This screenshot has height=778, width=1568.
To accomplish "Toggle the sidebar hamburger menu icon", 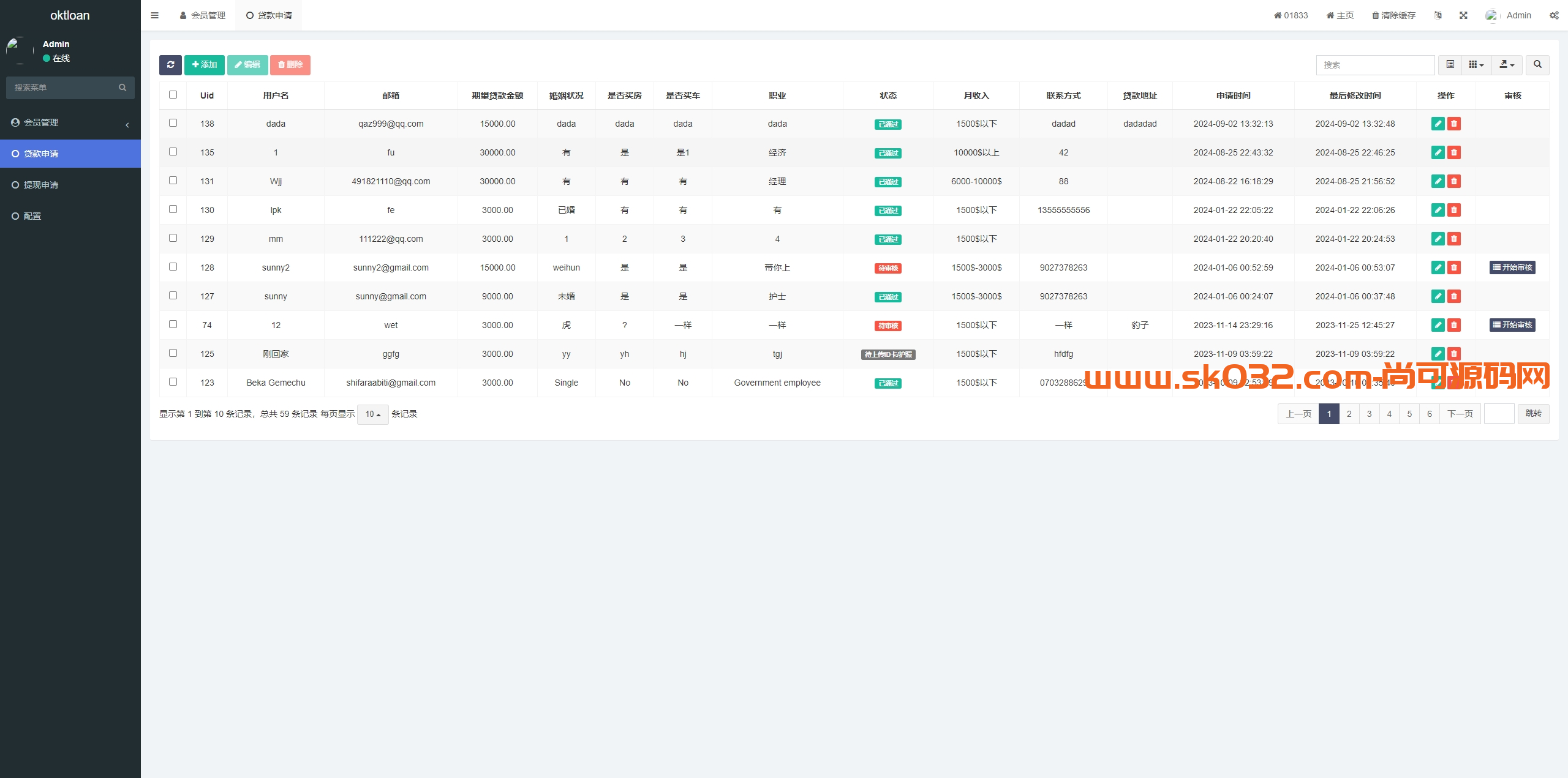I will (154, 15).
